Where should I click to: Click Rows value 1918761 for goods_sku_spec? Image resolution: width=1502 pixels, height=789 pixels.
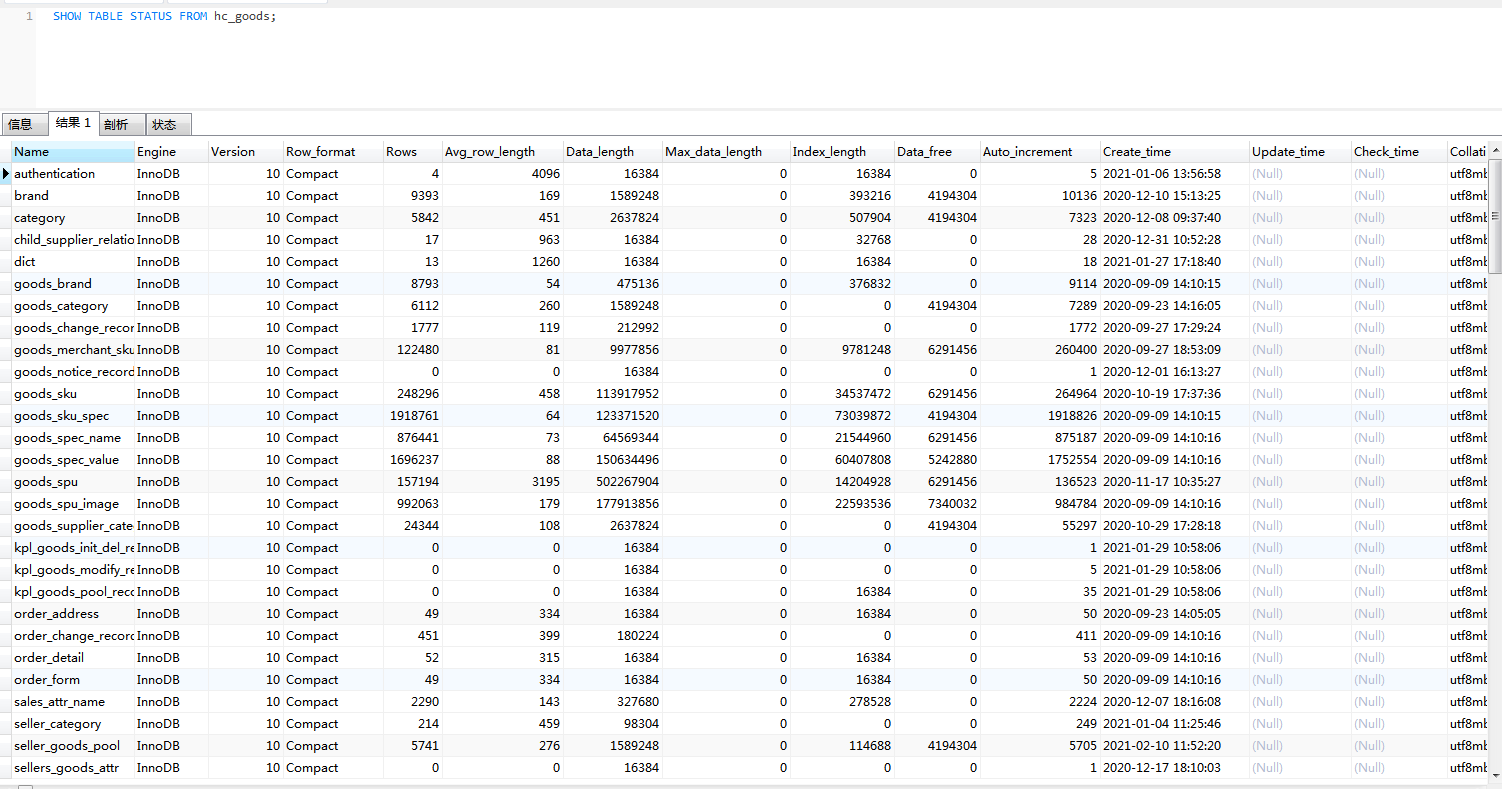click(413, 416)
